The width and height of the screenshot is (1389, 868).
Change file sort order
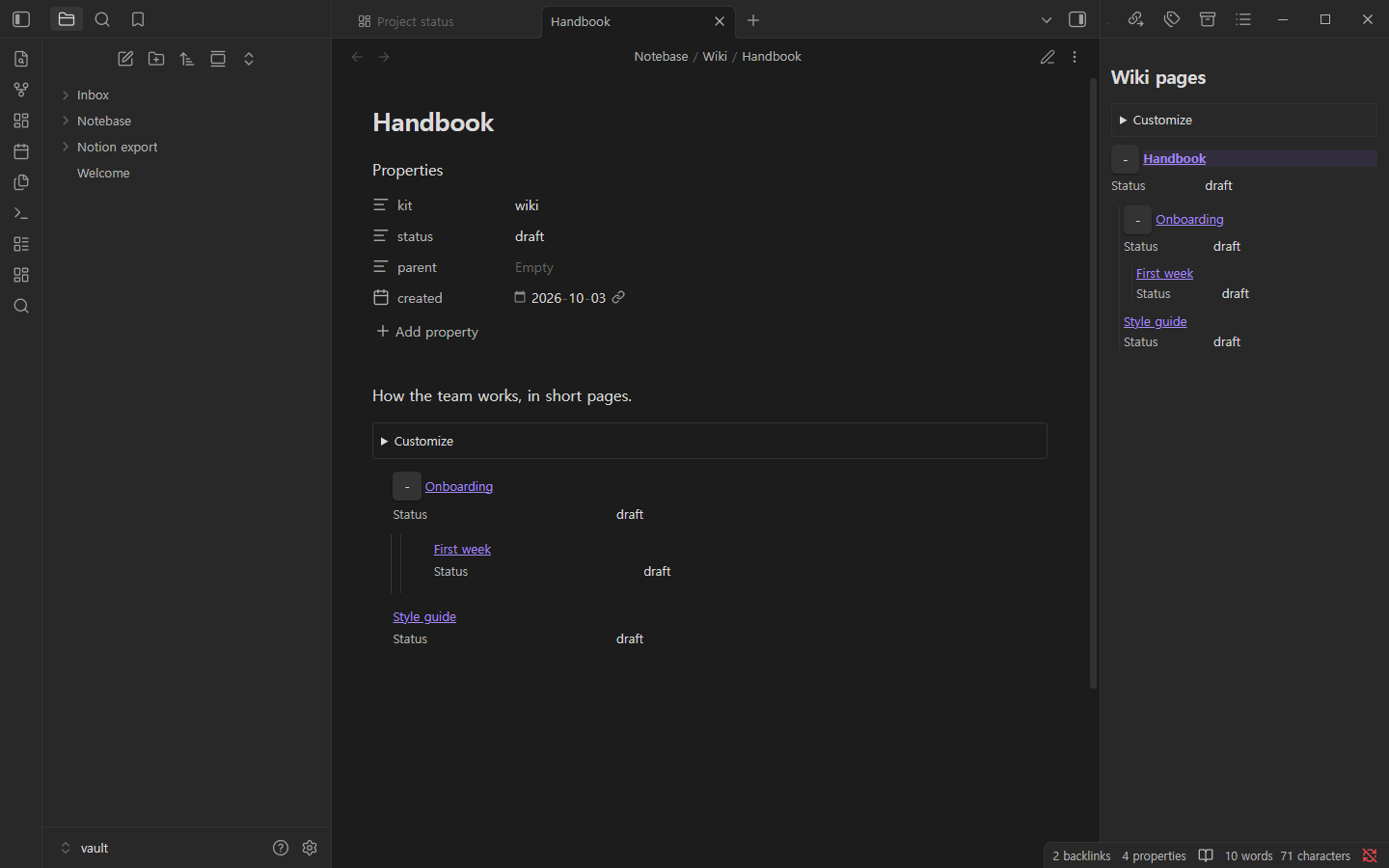[x=187, y=59]
